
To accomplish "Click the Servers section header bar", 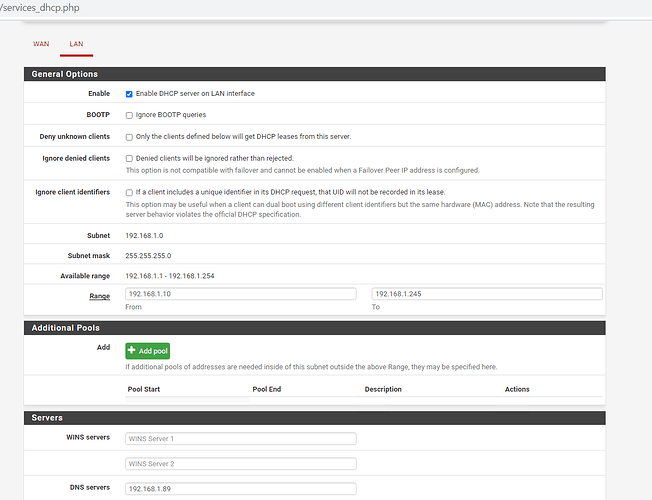I will pos(314,417).
